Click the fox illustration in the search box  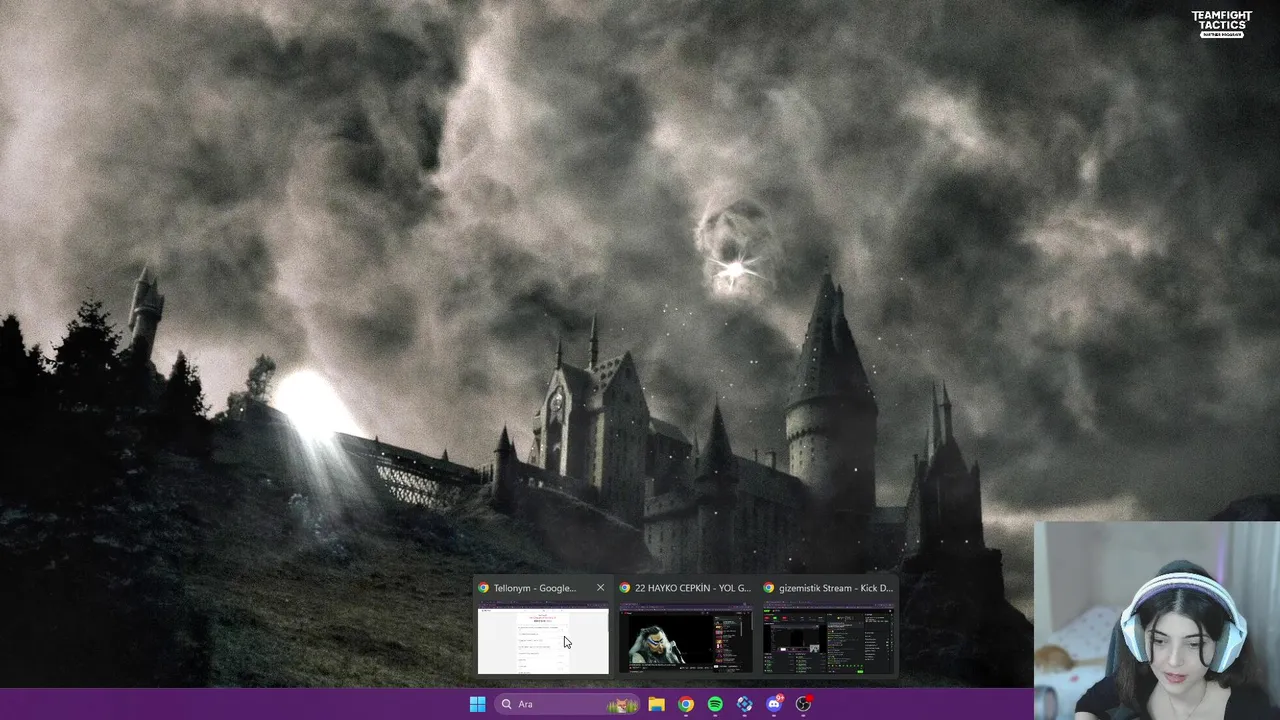click(622, 705)
